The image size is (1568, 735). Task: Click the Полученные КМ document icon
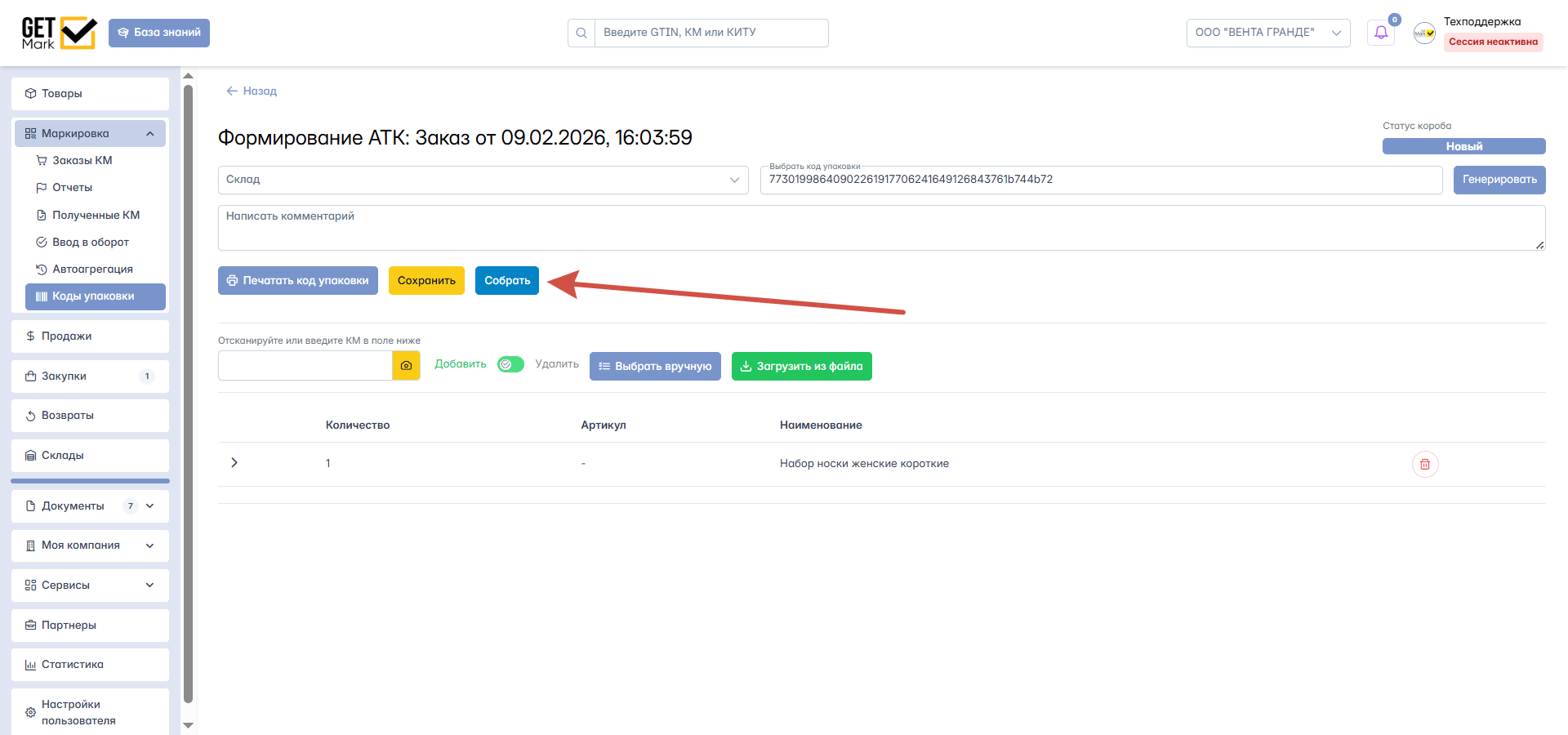pos(42,215)
